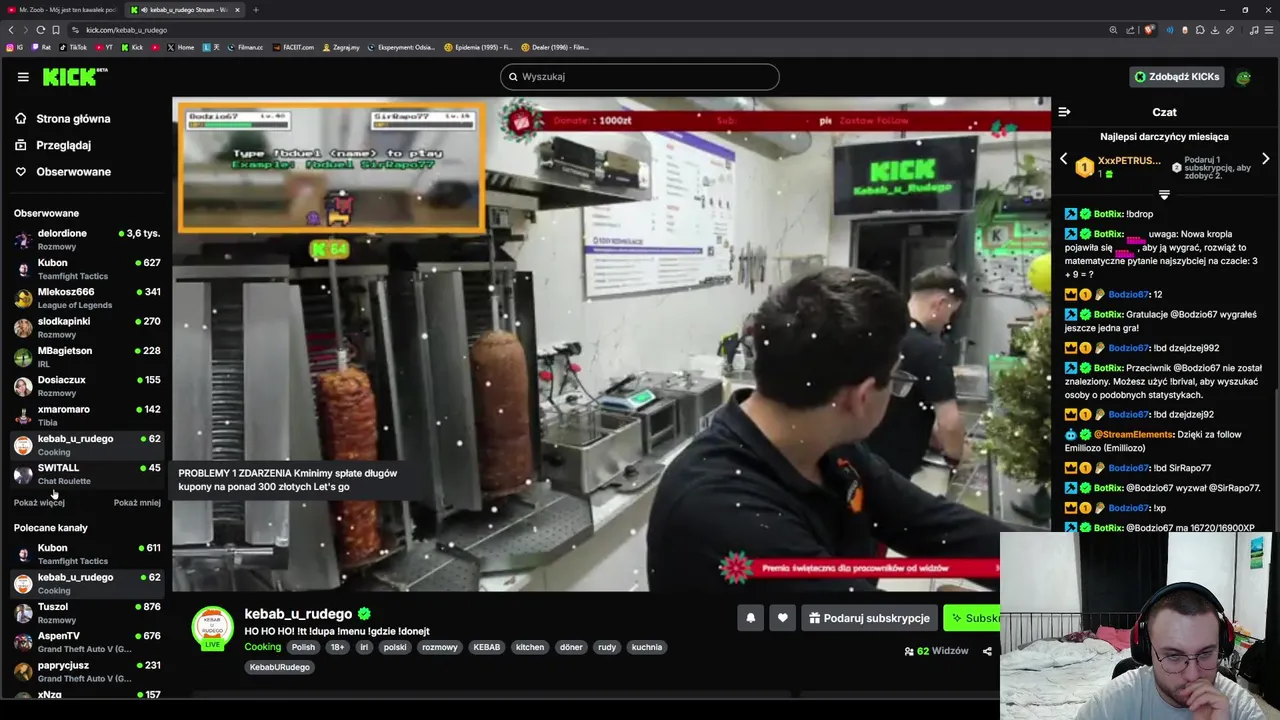Click the KICK logo
The width and height of the screenshot is (1280, 720).
tap(74, 77)
